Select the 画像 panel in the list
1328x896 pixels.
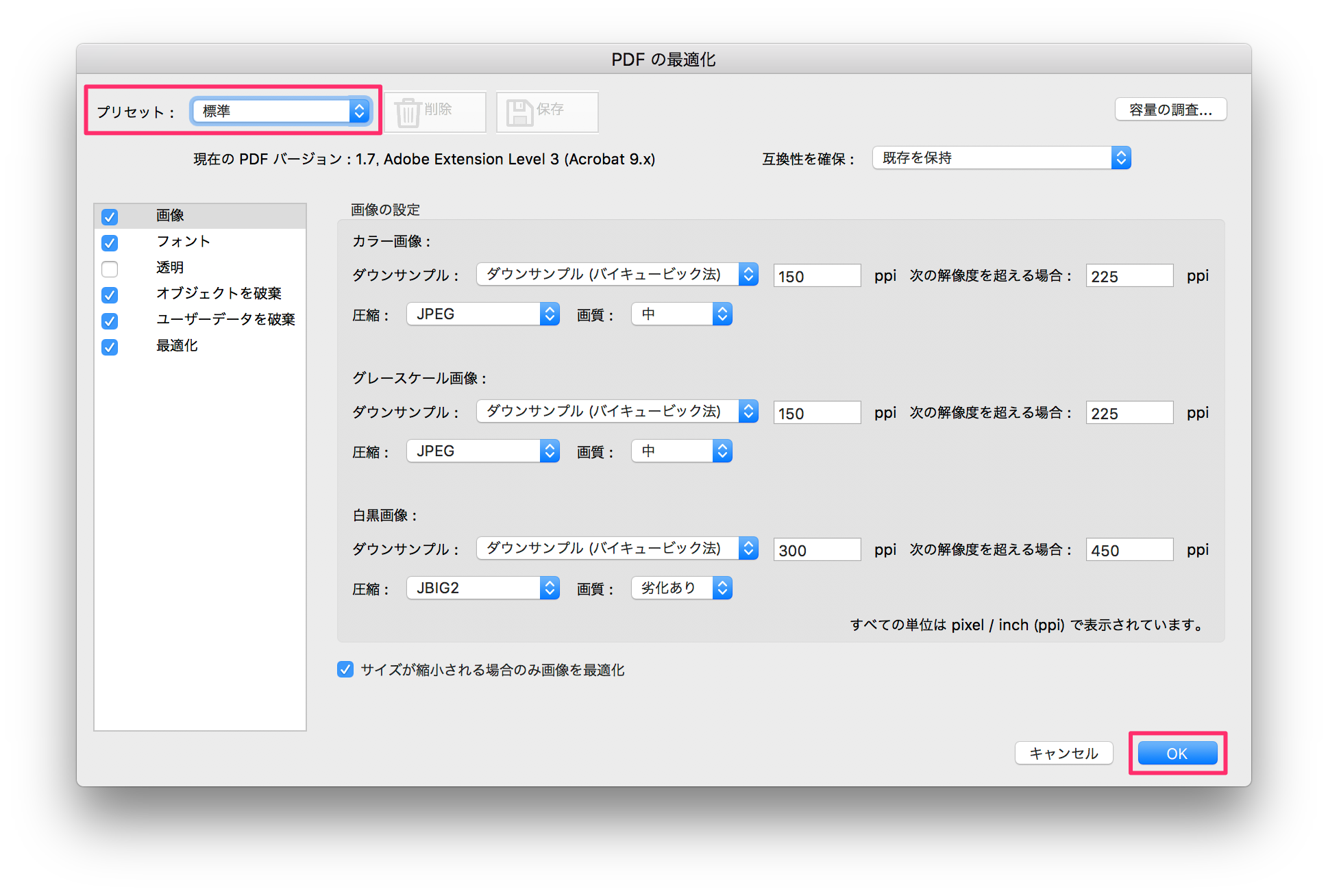[x=200, y=216]
